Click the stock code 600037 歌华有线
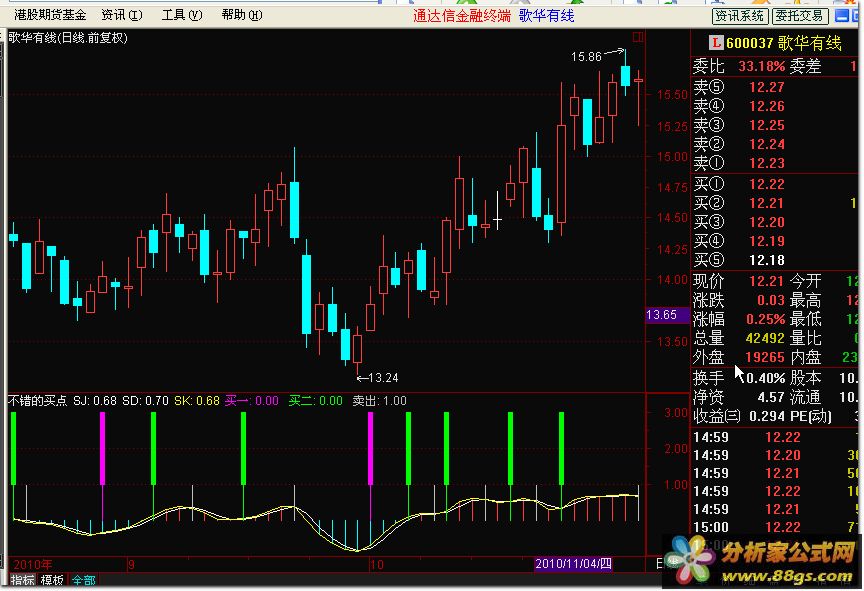Screen dimensions: 864x591 click(x=784, y=43)
